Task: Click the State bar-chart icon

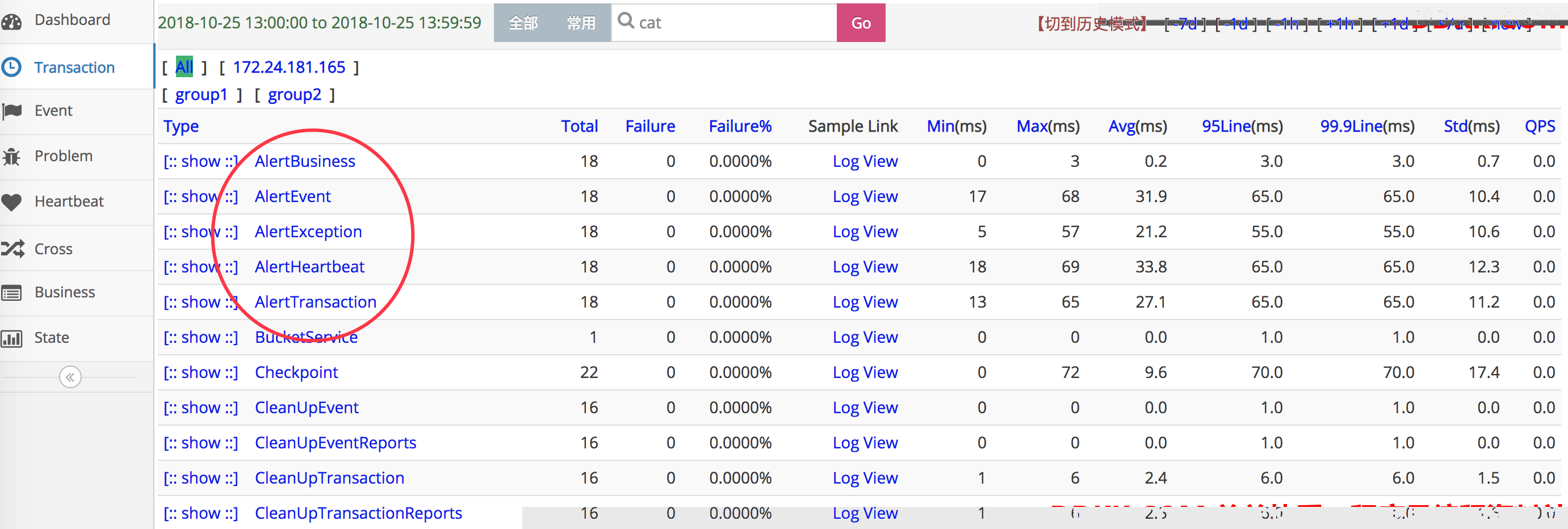Action: pos(11,338)
